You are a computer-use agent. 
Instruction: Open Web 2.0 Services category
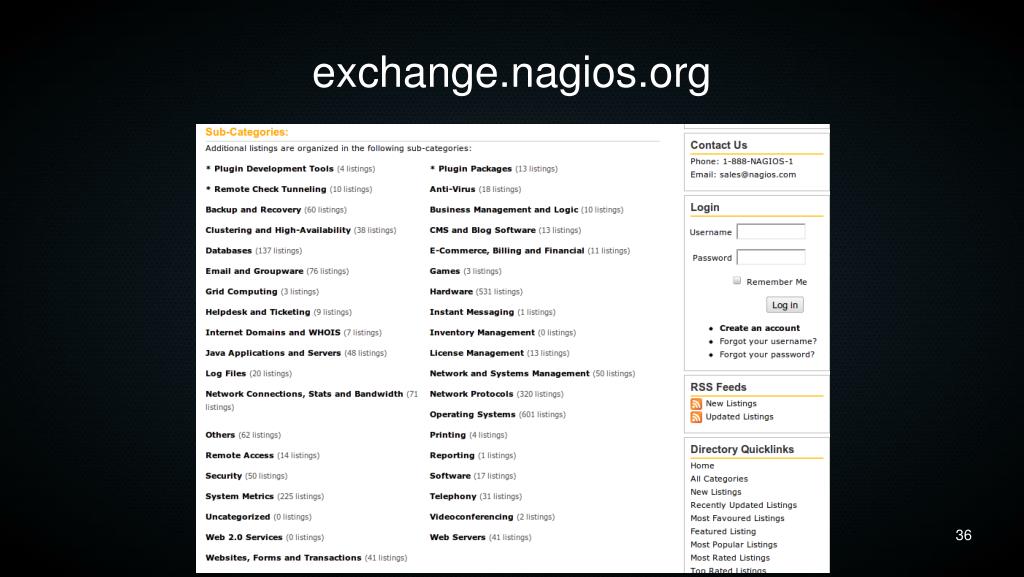click(x=244, y=537)
